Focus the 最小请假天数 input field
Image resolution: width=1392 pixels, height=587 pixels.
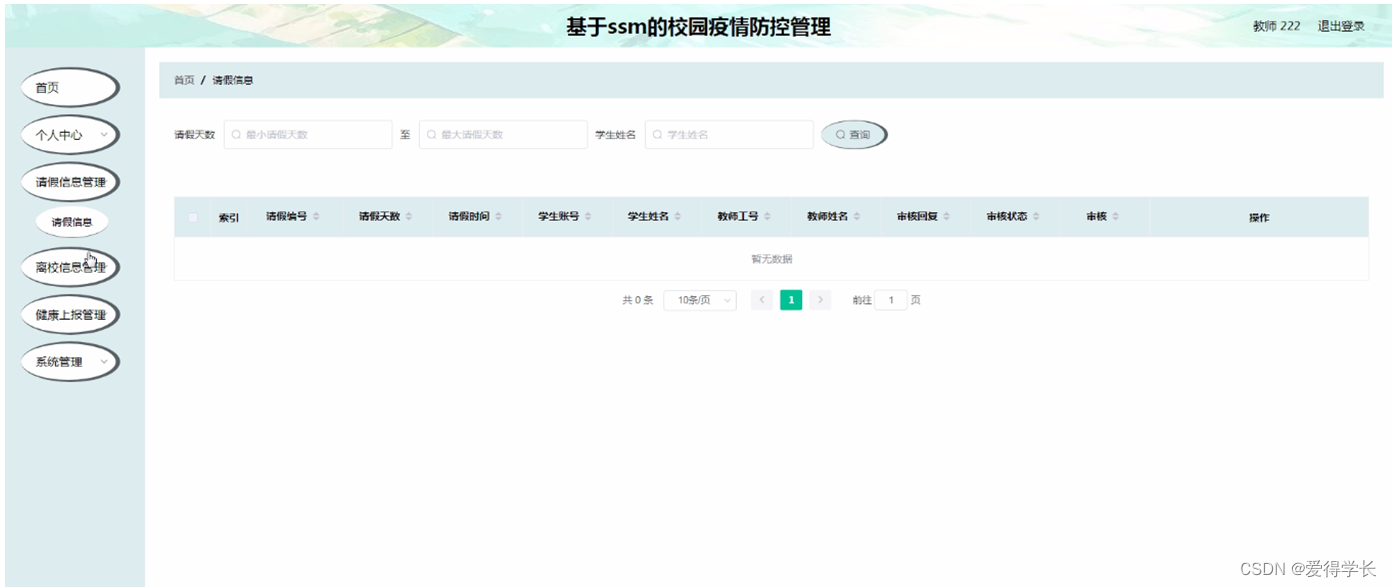(x=308, y=134)
